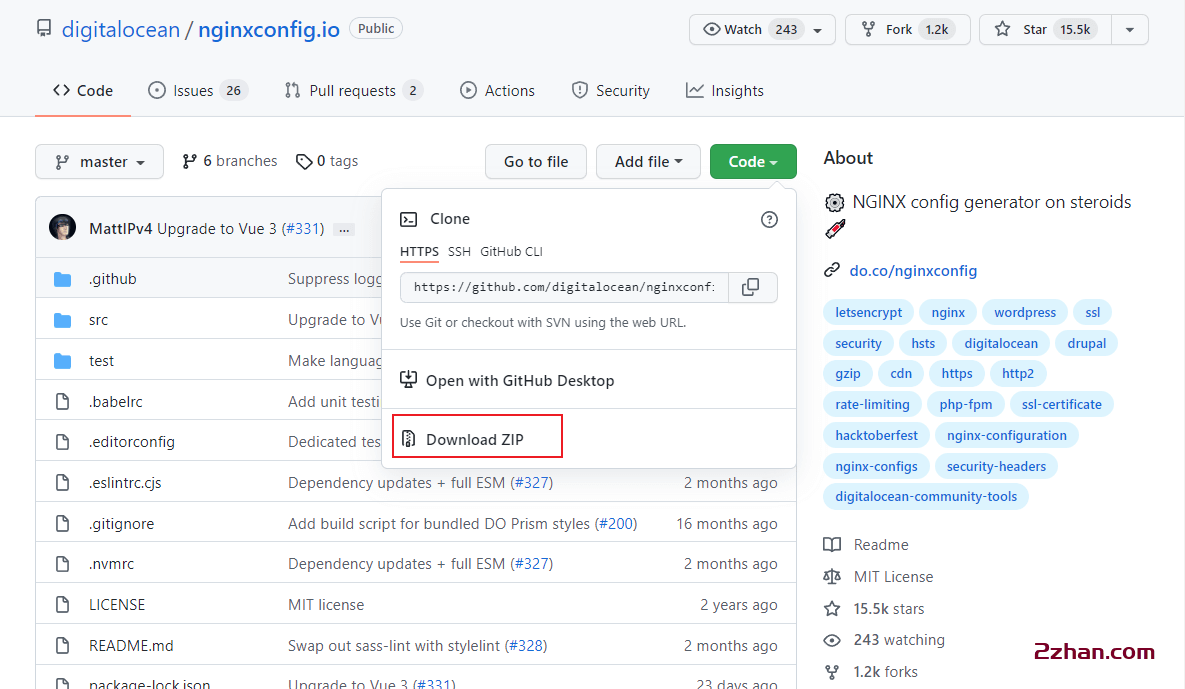Open the master branch selector dropdown

pyautogui.click(x=99, y=162)
